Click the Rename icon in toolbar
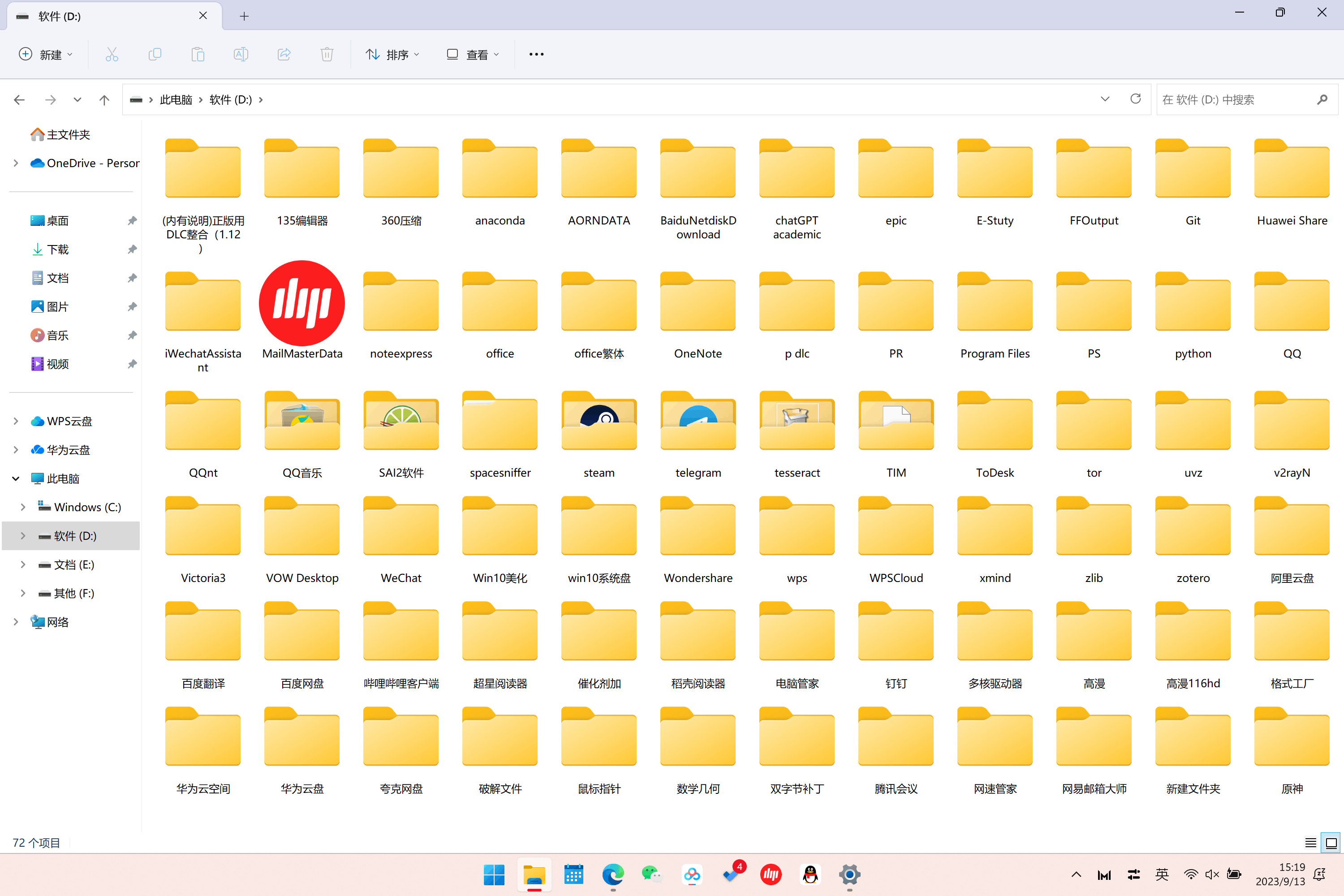The image size is (1344, 896). coord(241,54)
